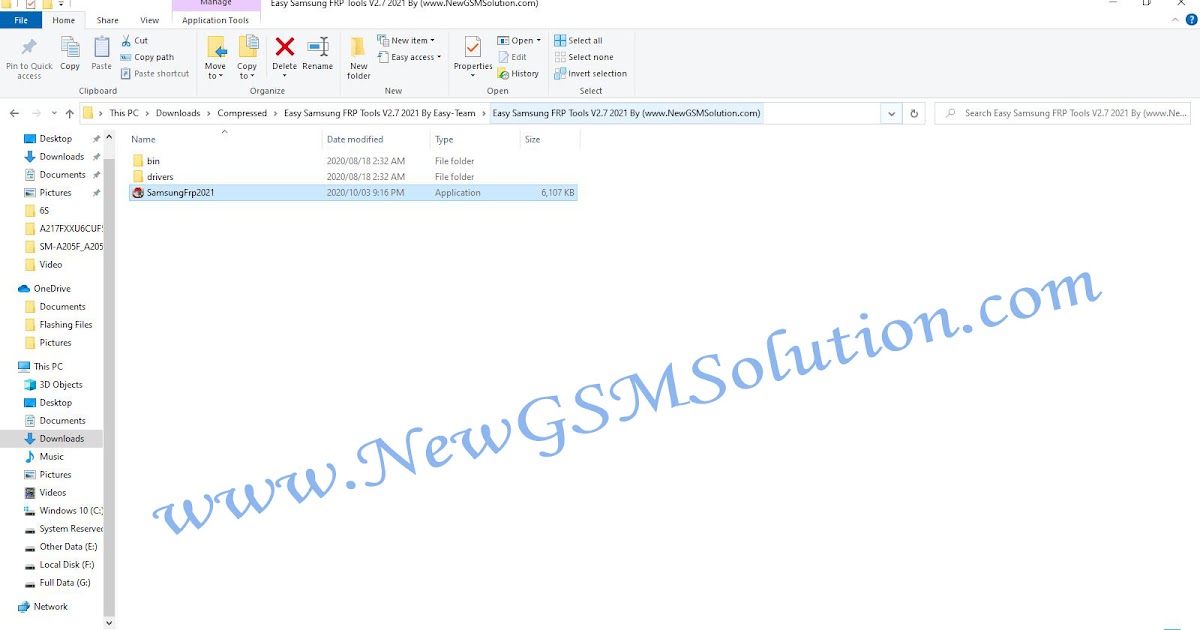Image resolution: width=1200 pixels, height=630 pixels.
Task: Click the 6,107 KB size cell
Action: point(558,192)
